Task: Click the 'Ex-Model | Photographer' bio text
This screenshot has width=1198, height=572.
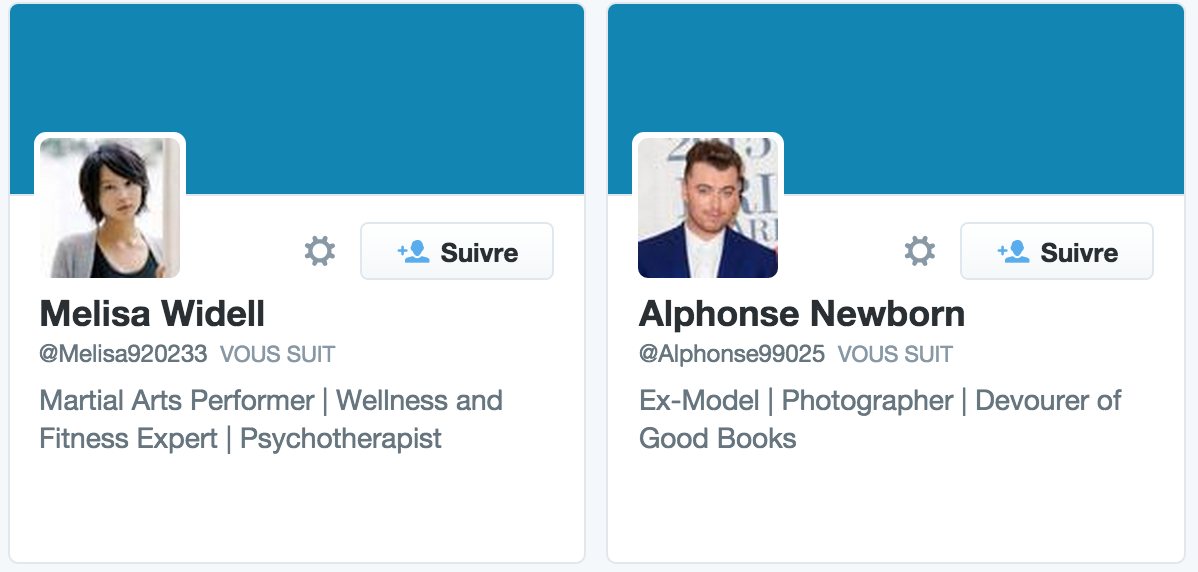Action: [x=796, y=401]
